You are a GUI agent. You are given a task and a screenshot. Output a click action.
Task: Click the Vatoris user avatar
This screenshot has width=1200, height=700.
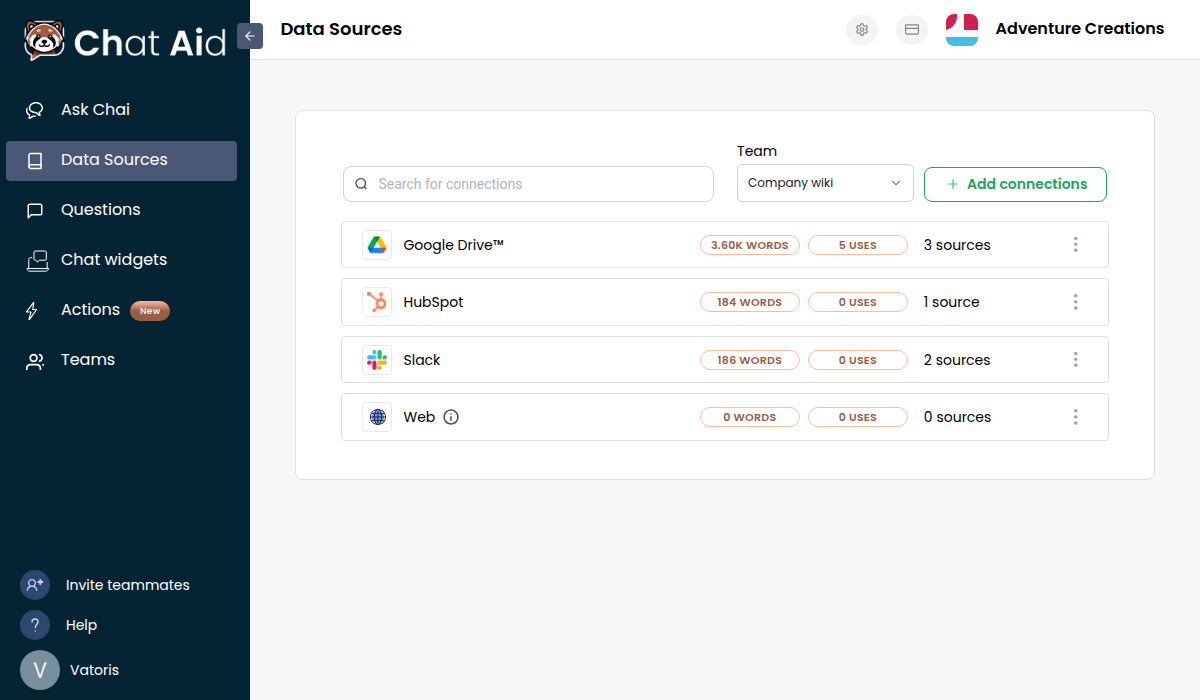[x=40, y=670]
